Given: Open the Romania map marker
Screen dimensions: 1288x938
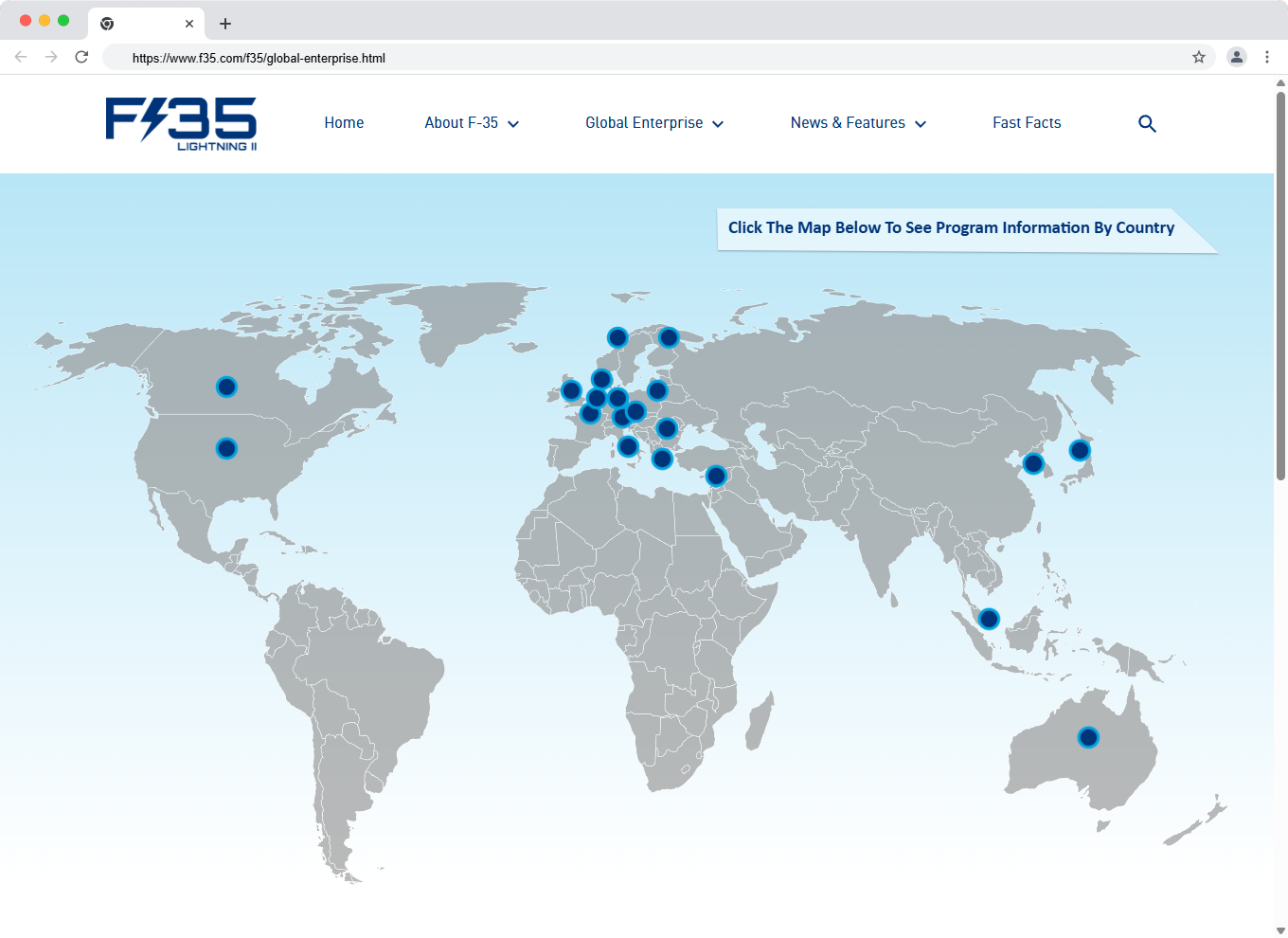Looking at the screenshot, I should coord(667,428).
